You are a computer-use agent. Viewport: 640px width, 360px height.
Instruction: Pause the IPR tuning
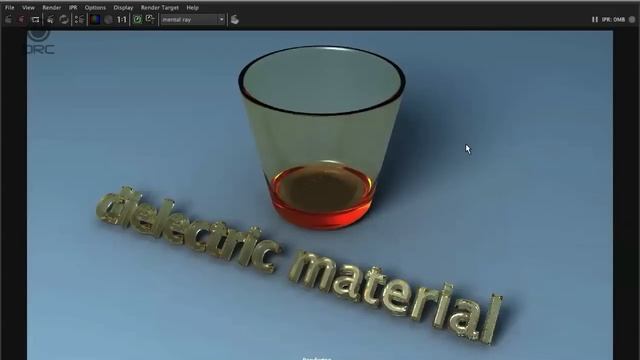coord(595,19)
